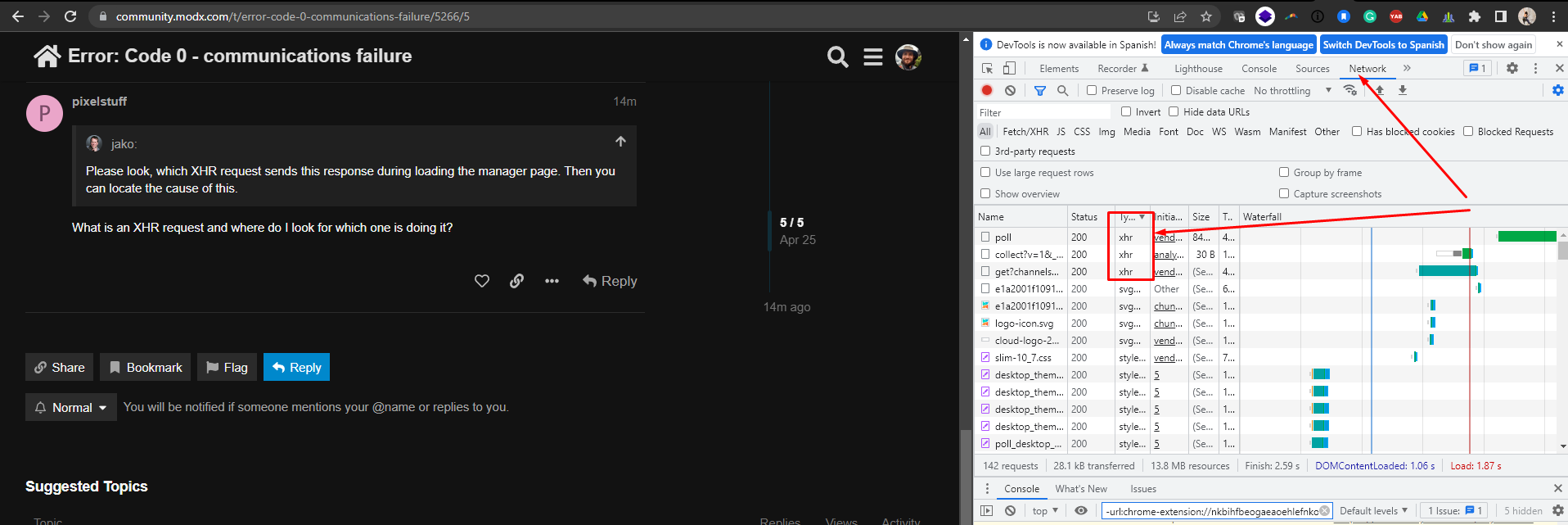Enable the Preserve log checkbox
The width and height of the screenshot is (1568, 525).
click(1092, 91)
